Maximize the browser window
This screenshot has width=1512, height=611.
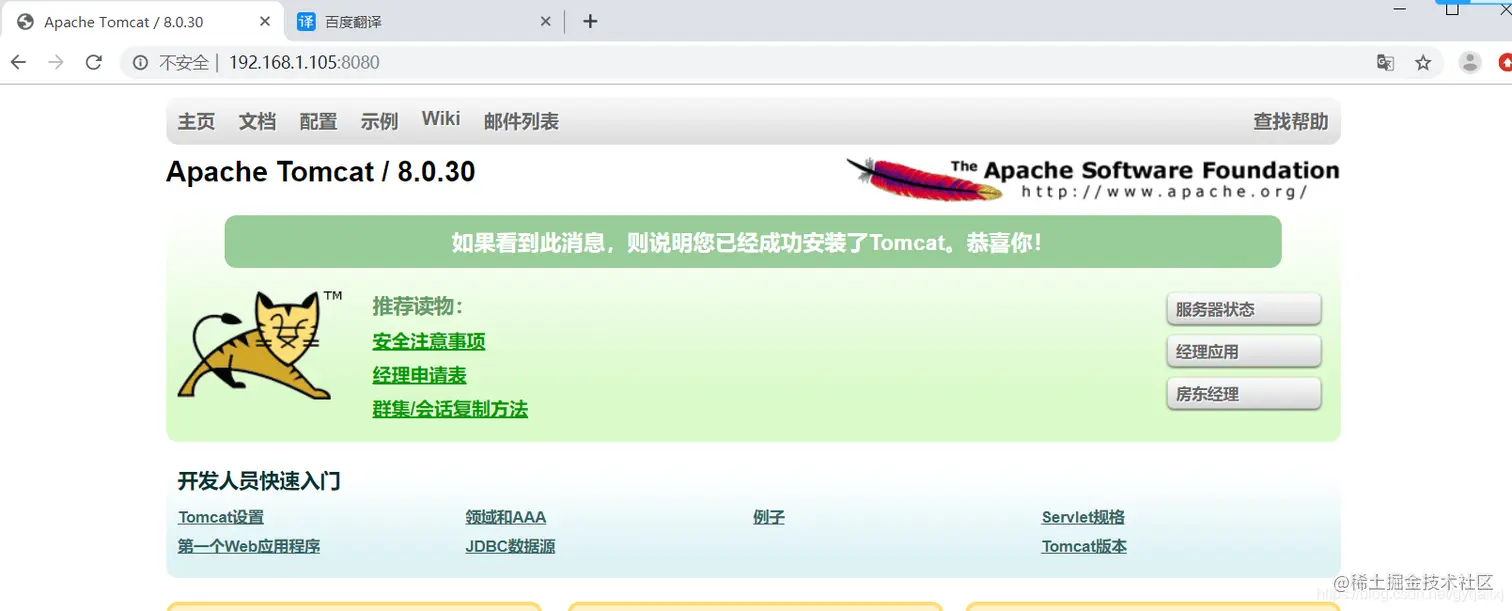(1452, 9)
